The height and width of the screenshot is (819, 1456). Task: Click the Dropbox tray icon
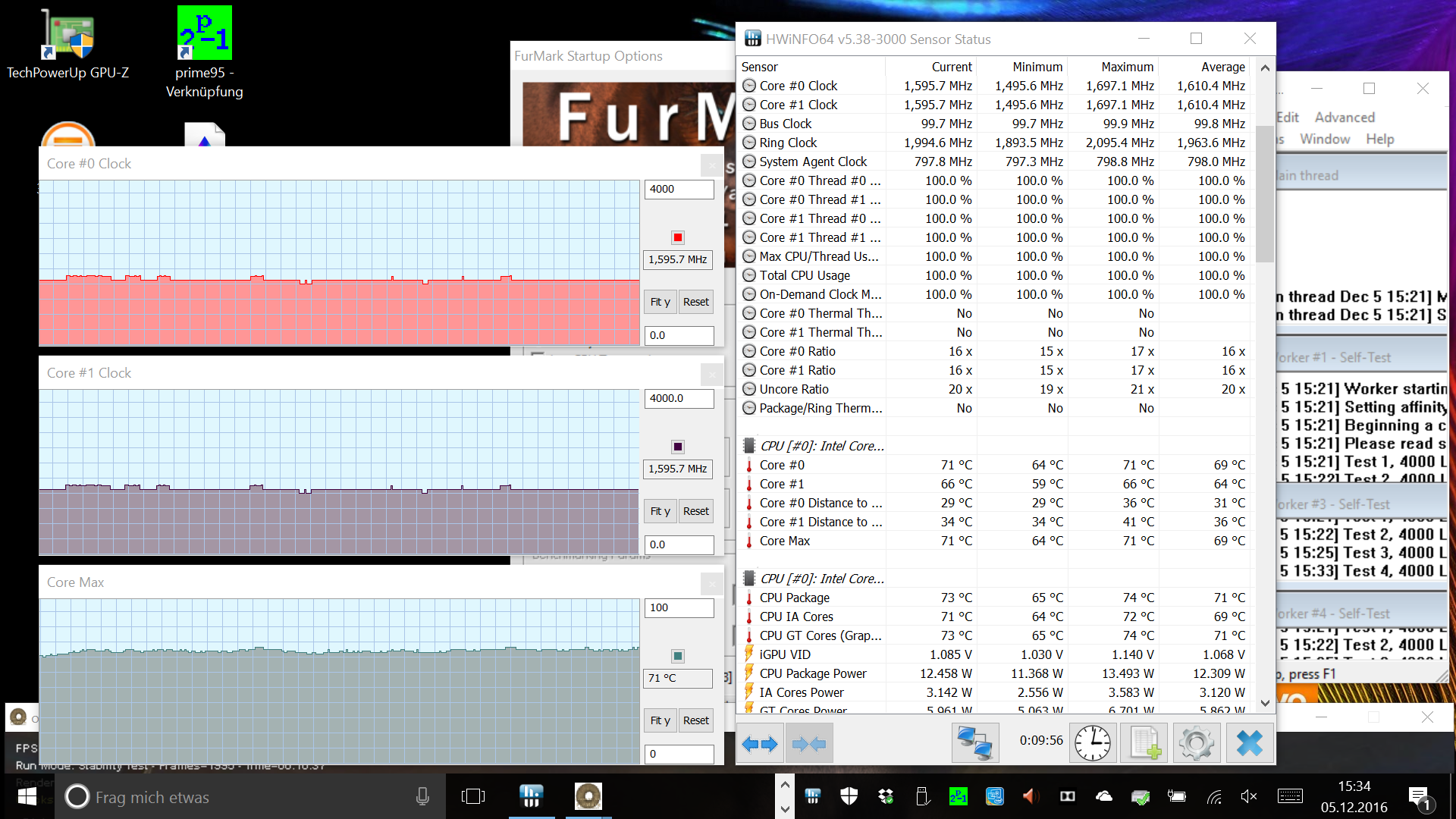(x=886, y=796)
